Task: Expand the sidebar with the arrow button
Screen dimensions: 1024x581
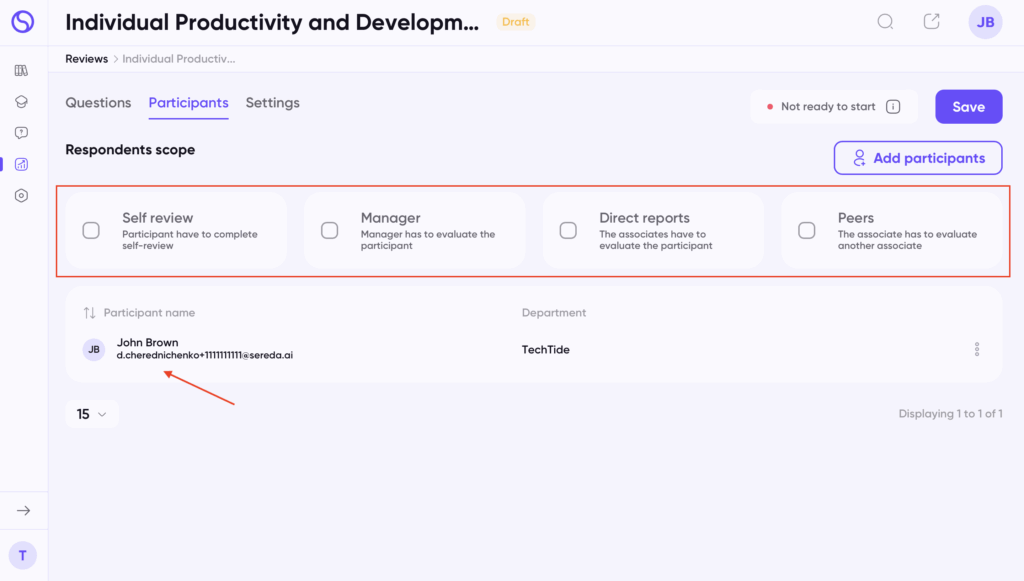Action: [23, 511]
